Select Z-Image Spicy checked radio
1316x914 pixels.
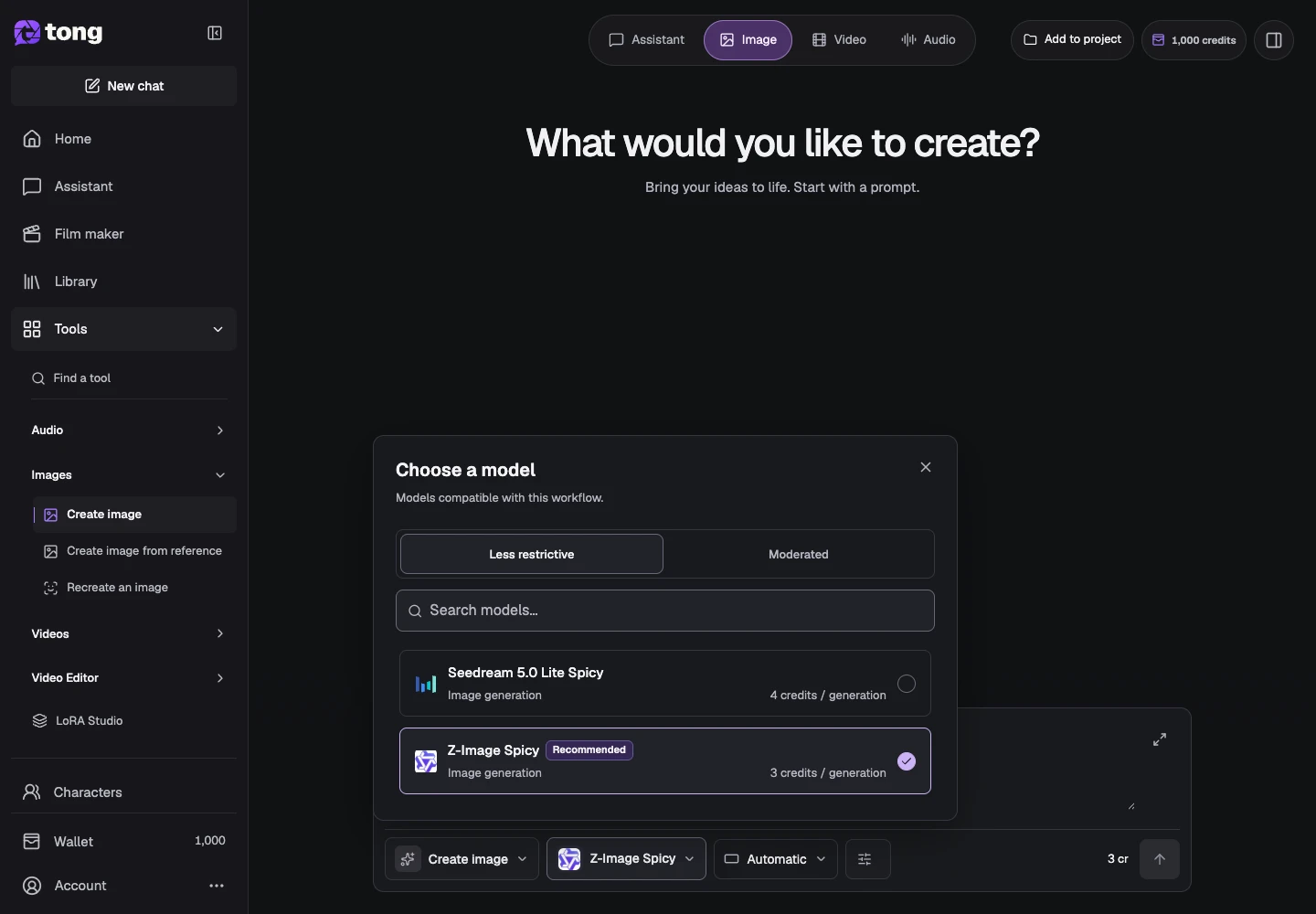point(907,761)
